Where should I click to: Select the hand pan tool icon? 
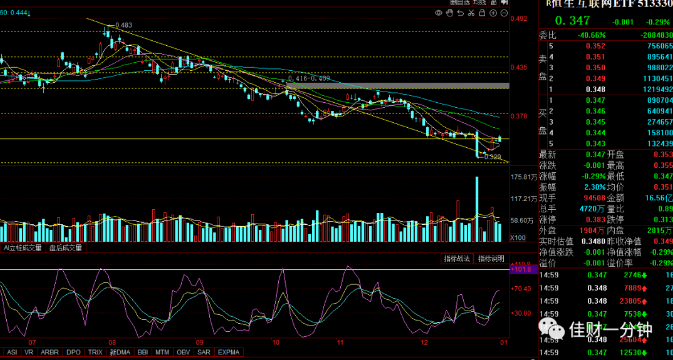pos(449,13)
